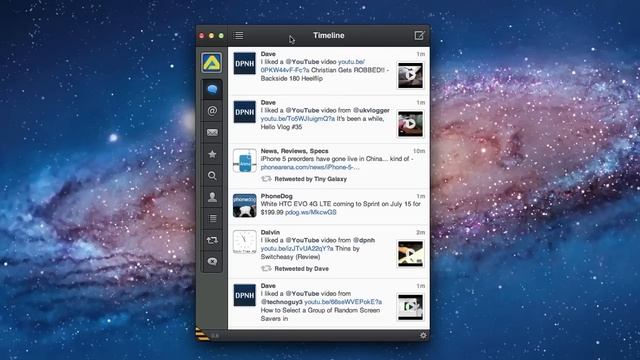Viewport: 640px width, 360px height.
Task: Compose a new tweet
Action: pyautogui.click(x=419, y=36)
